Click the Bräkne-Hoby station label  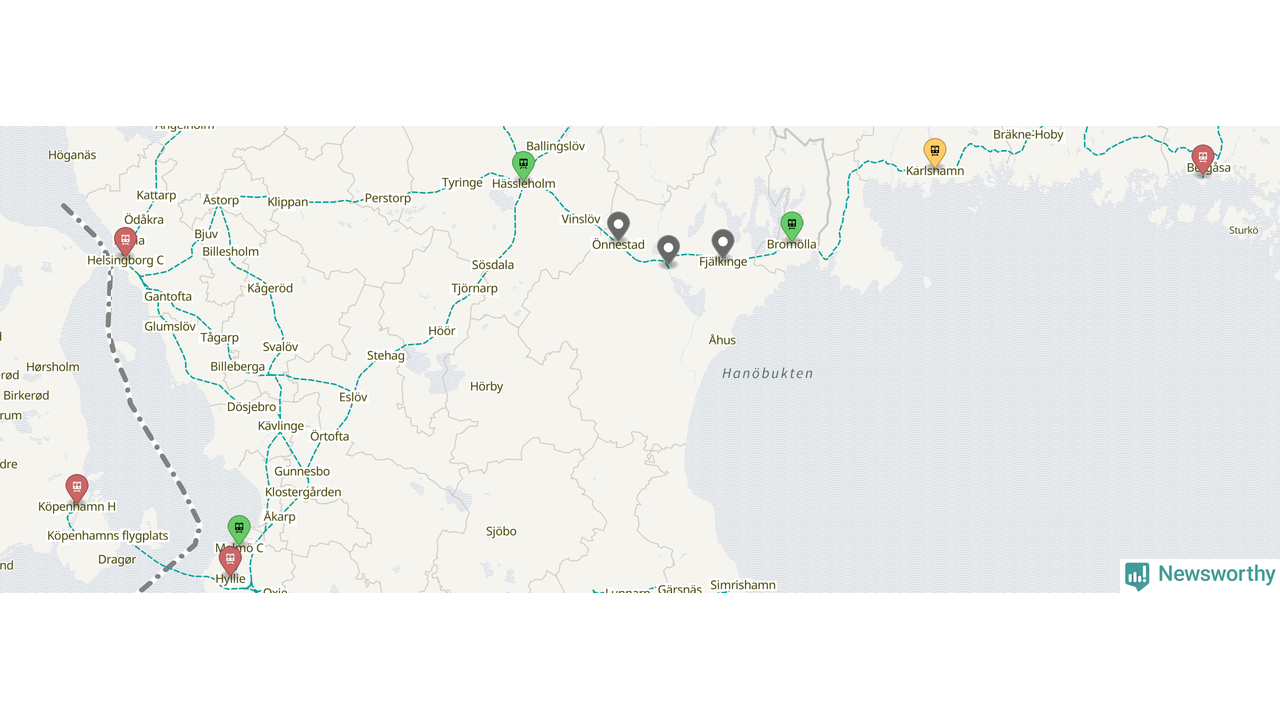pyautogui.click(x=1028, y=134)
